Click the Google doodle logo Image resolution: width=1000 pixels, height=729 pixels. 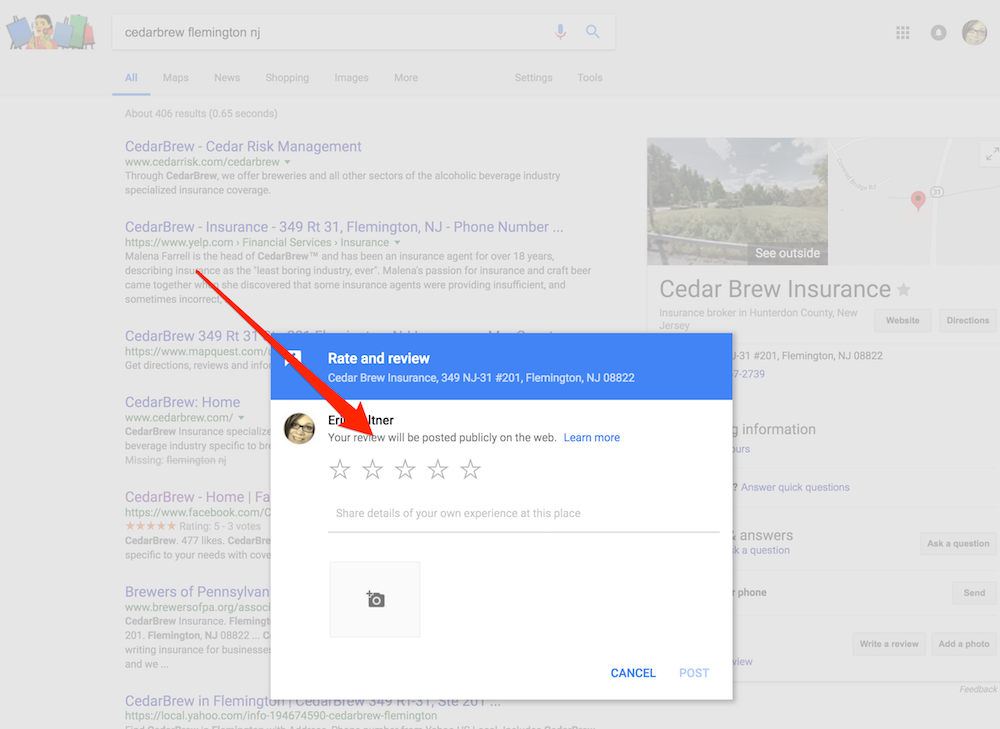tap(50, 32)
